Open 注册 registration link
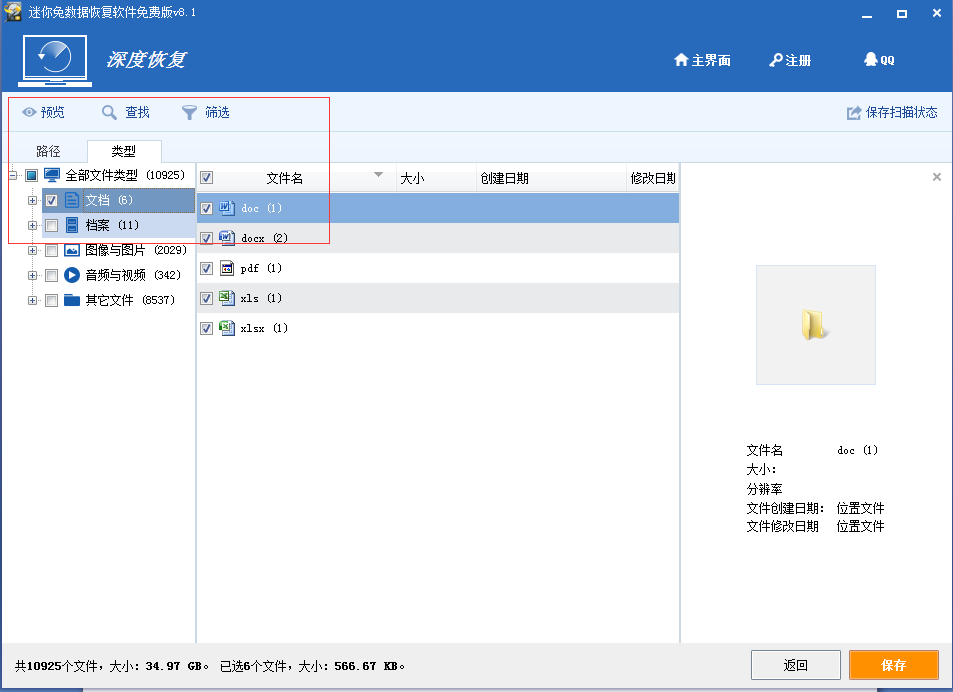 pos(790,60)
